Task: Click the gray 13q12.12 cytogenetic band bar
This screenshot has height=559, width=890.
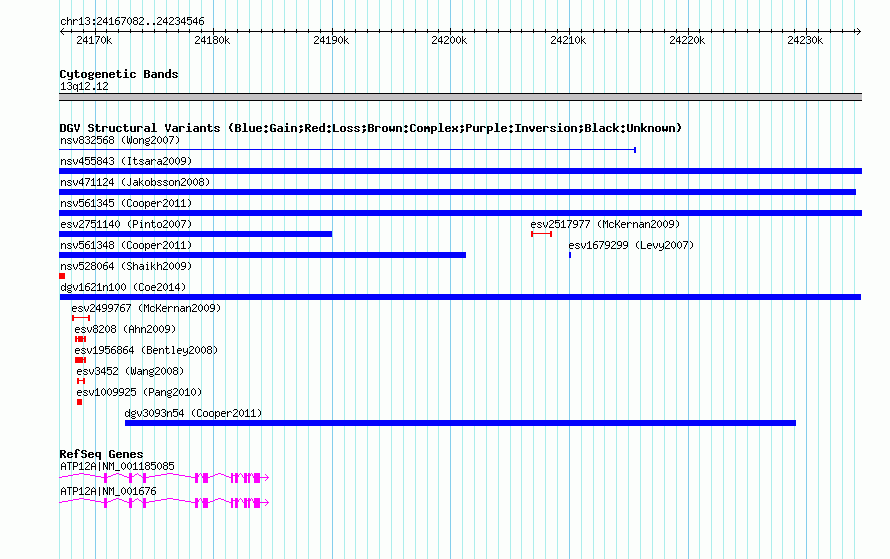Action: (460, 97)
